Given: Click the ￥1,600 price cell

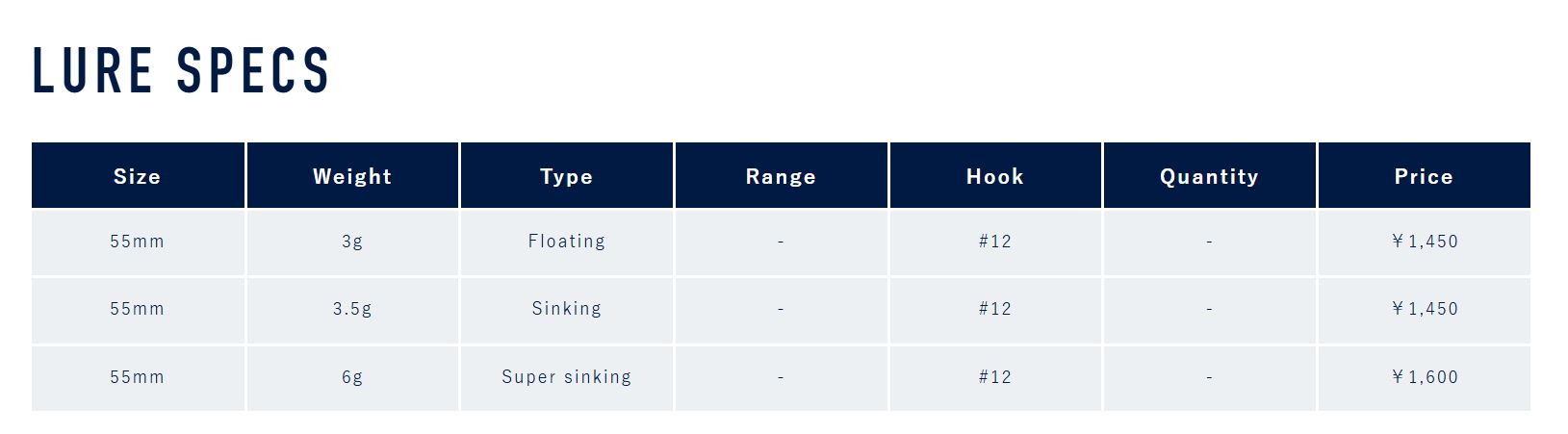Looking at the screenshot, I should 1424,377.
